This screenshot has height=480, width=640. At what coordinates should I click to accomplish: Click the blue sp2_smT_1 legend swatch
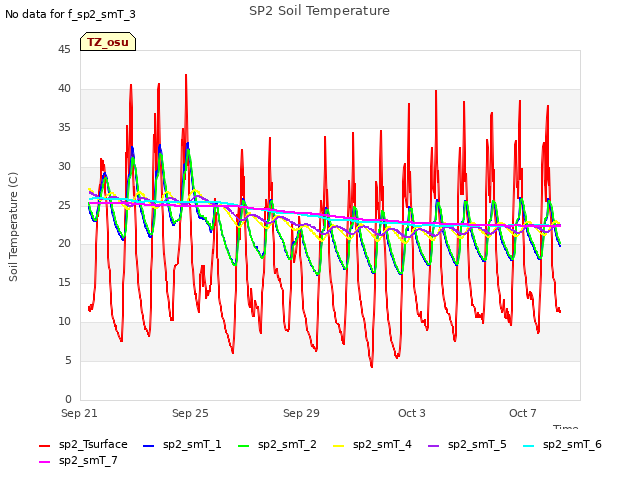[149, 446]
